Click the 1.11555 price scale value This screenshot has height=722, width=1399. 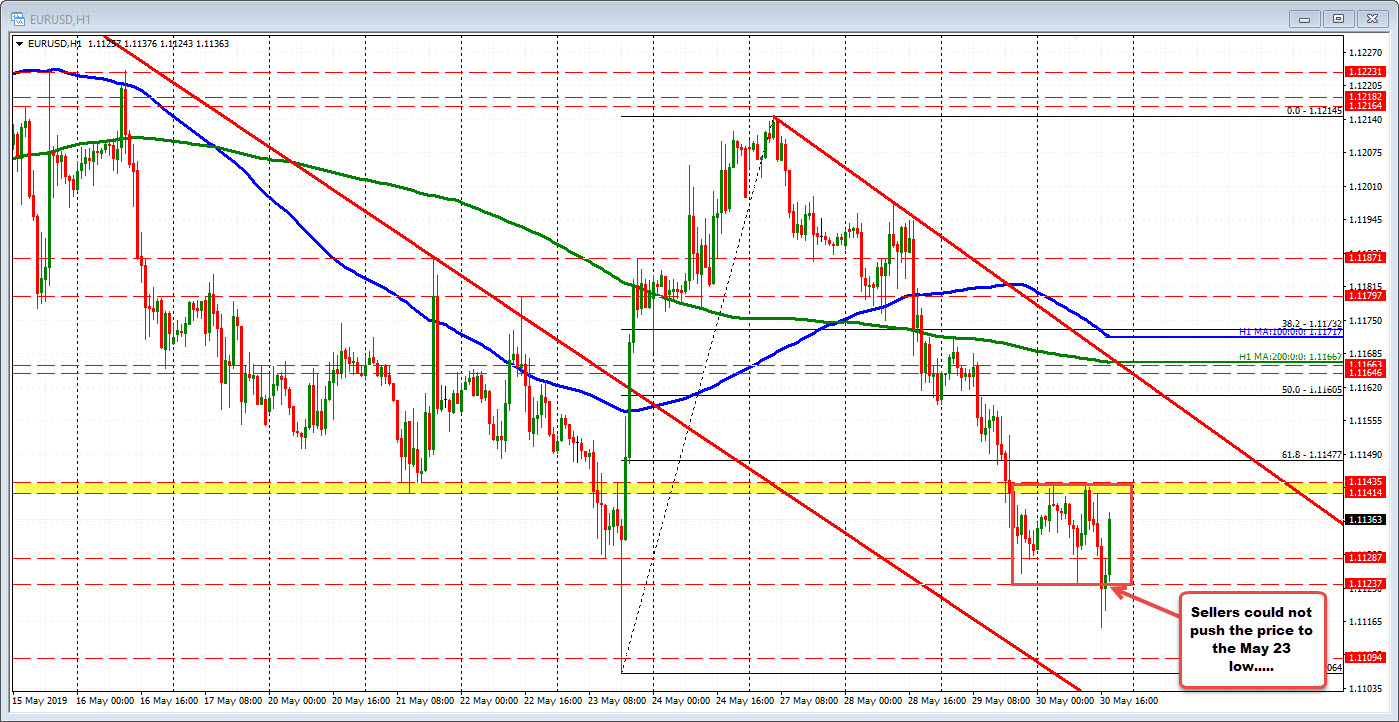point(1365,421)
